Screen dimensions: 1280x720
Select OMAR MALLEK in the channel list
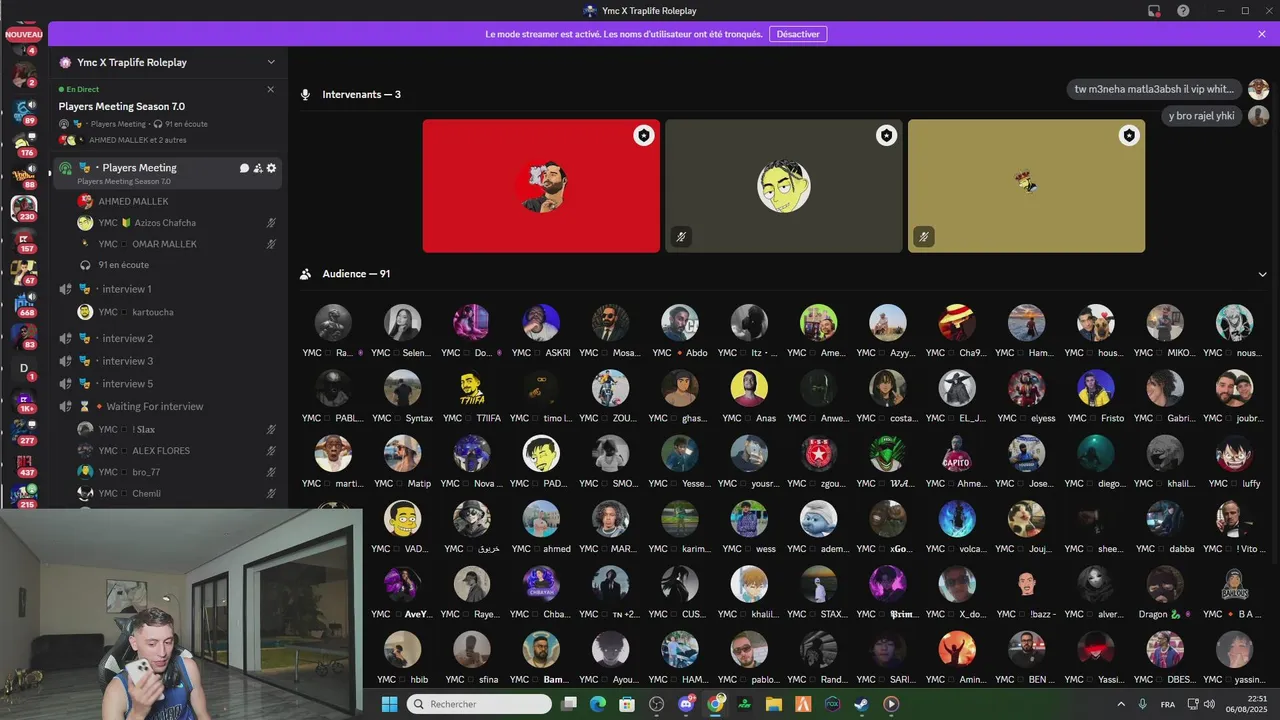[177, 244]
